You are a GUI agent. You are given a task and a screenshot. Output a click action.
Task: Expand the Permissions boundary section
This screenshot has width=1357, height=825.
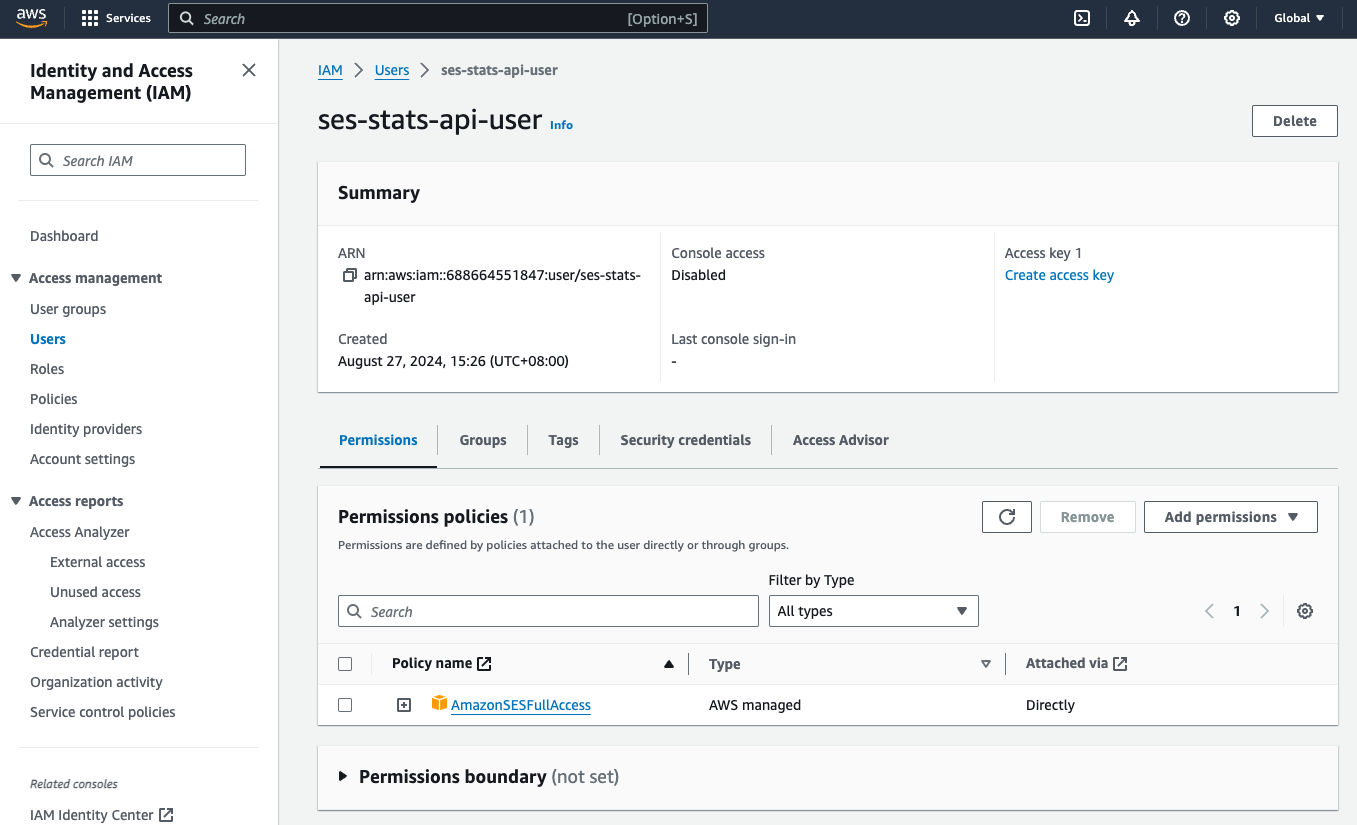point(343,776)
